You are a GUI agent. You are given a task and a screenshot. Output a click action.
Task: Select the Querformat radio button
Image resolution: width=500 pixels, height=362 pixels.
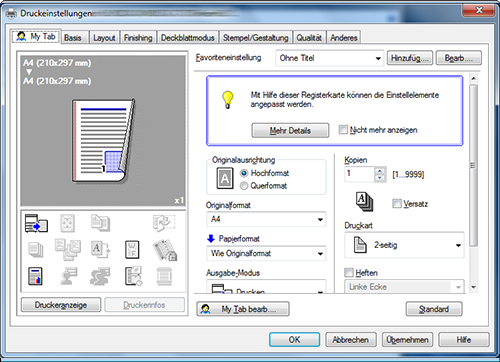244,186
